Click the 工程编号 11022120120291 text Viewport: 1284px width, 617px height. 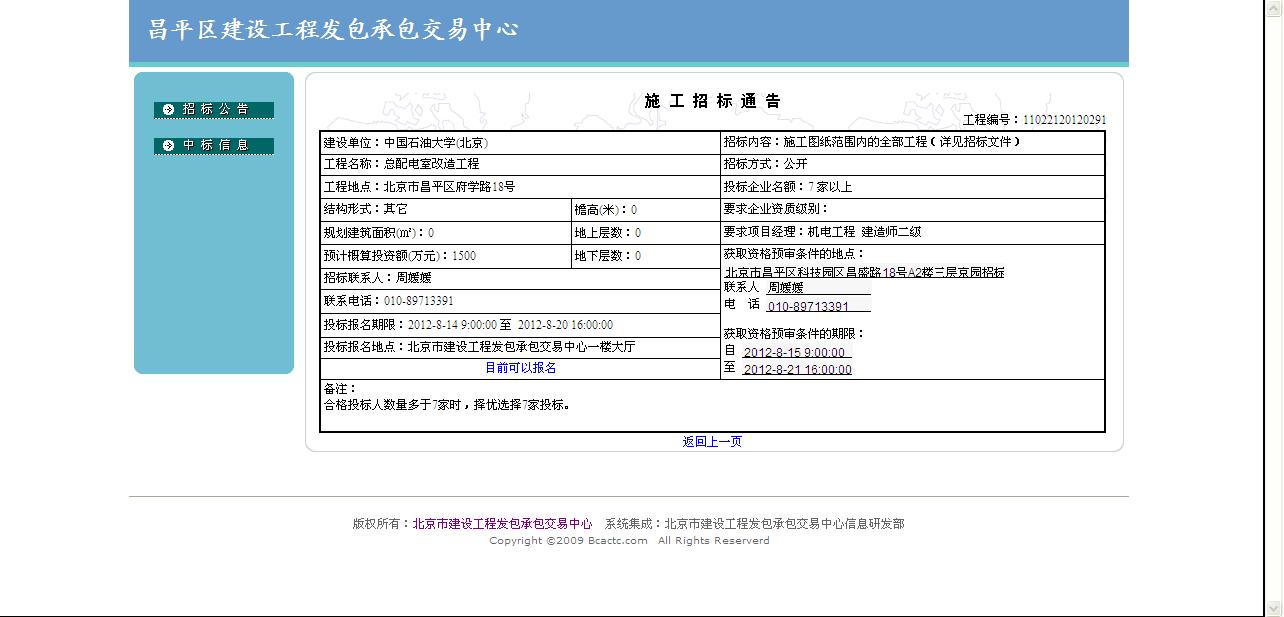coord(1034,120)
